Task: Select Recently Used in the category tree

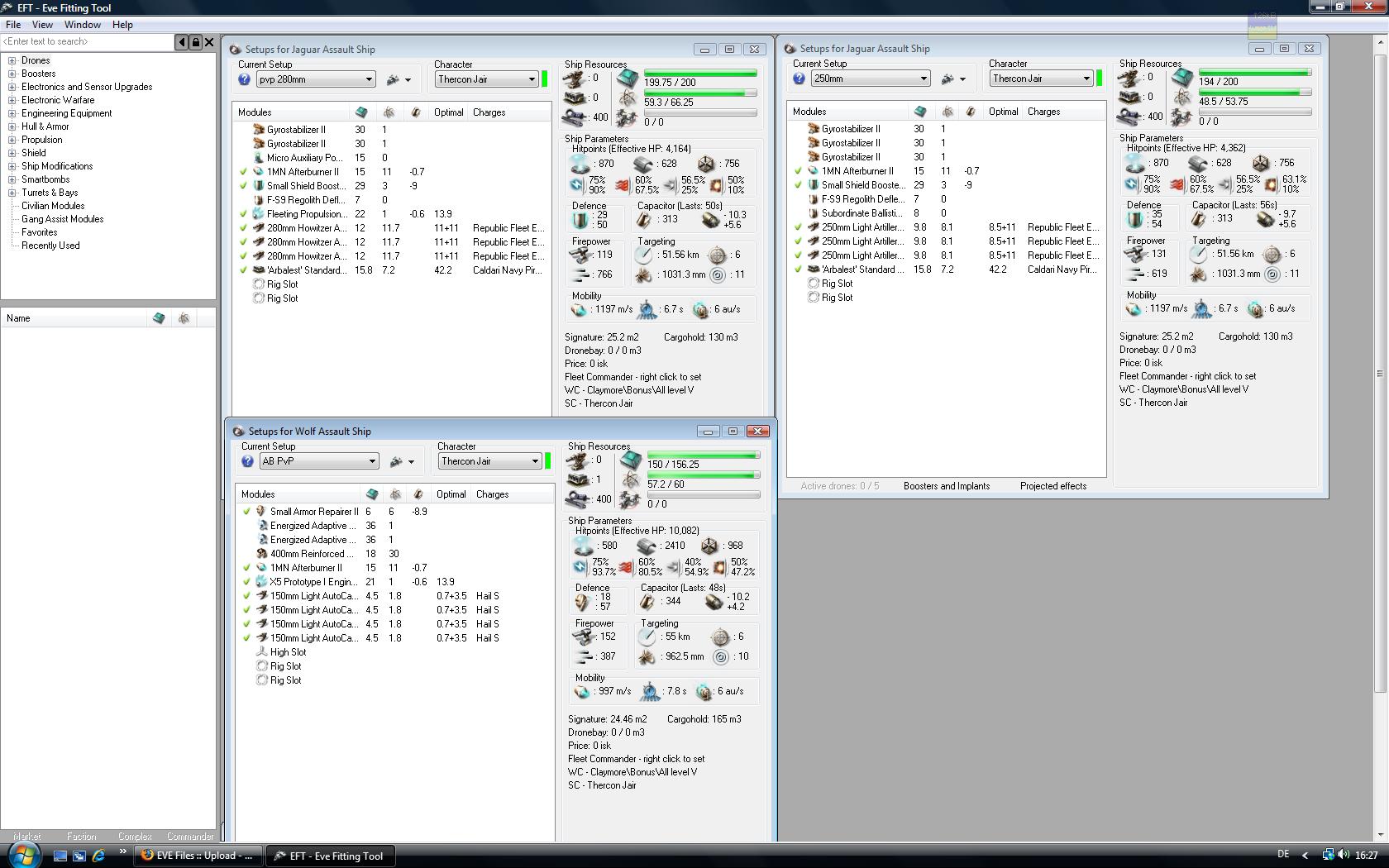Action: pos(50,246)
